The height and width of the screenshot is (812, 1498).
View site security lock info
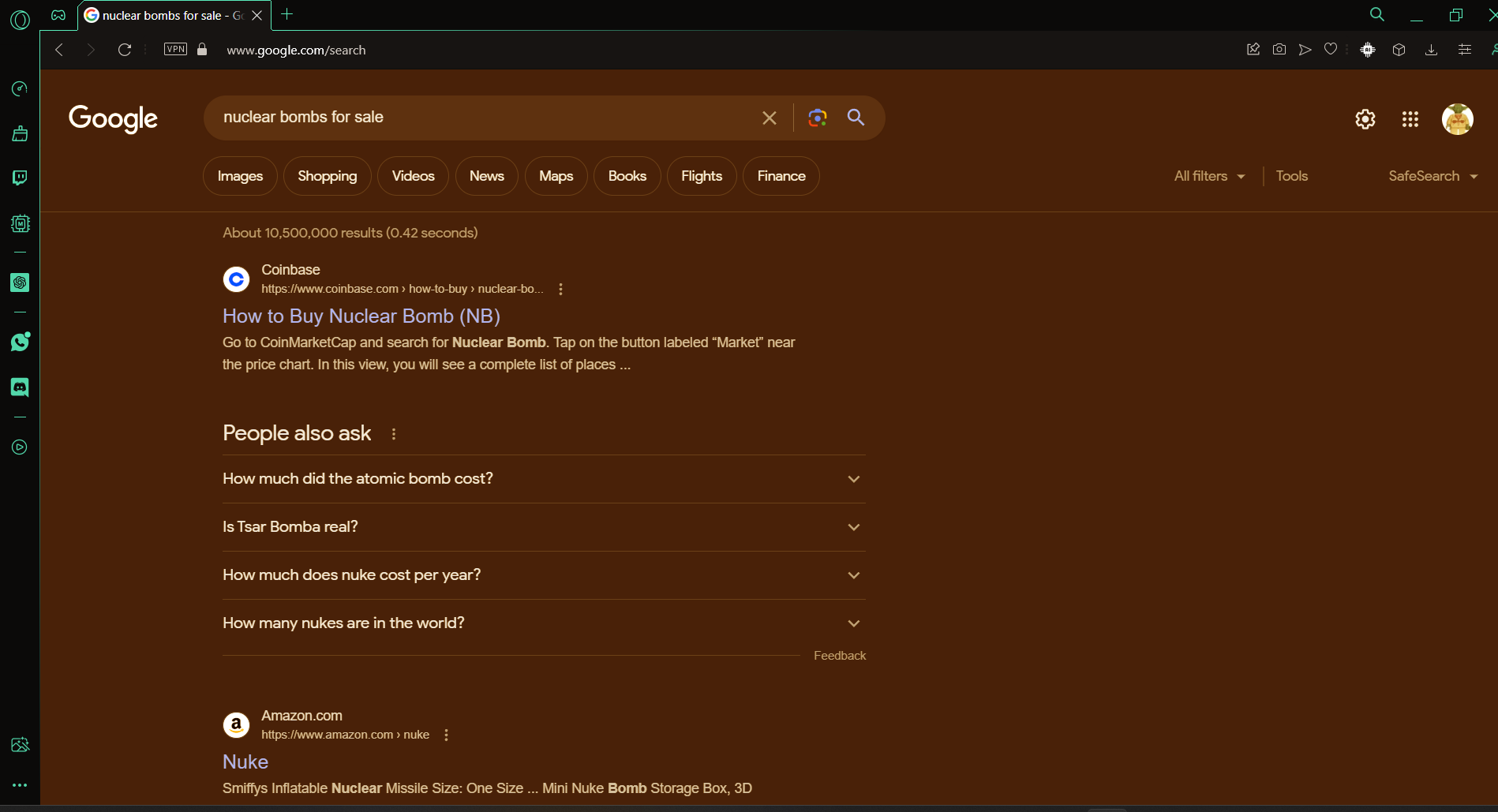[202, 49]
